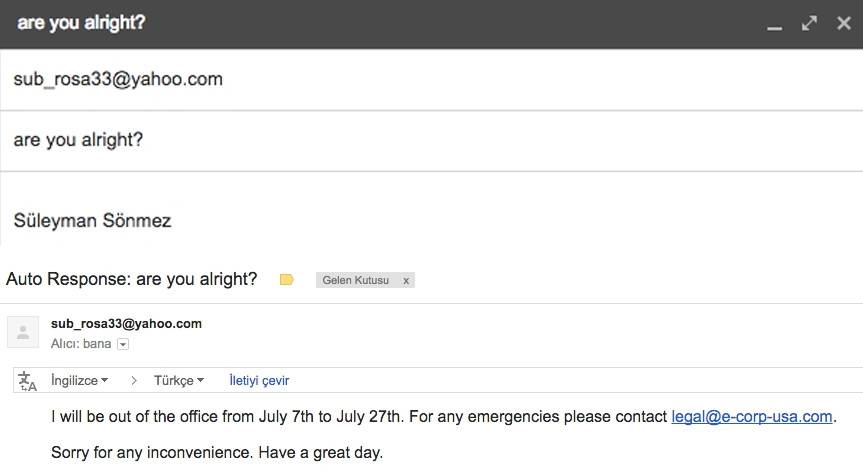Click the compose window title bar
The height and width of the screenshot is (473, 863).
[400, 23]
